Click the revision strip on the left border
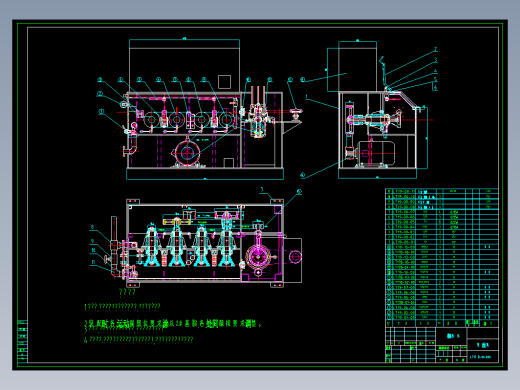This screenshot has width=520, height=390. [22, 341]
